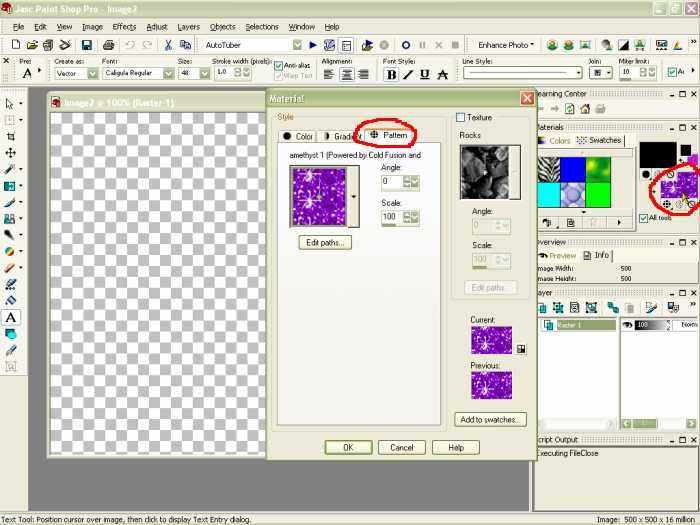700x525 pixels.
Task: Click the Underline font style icon
Action: [x=425, y=75]
